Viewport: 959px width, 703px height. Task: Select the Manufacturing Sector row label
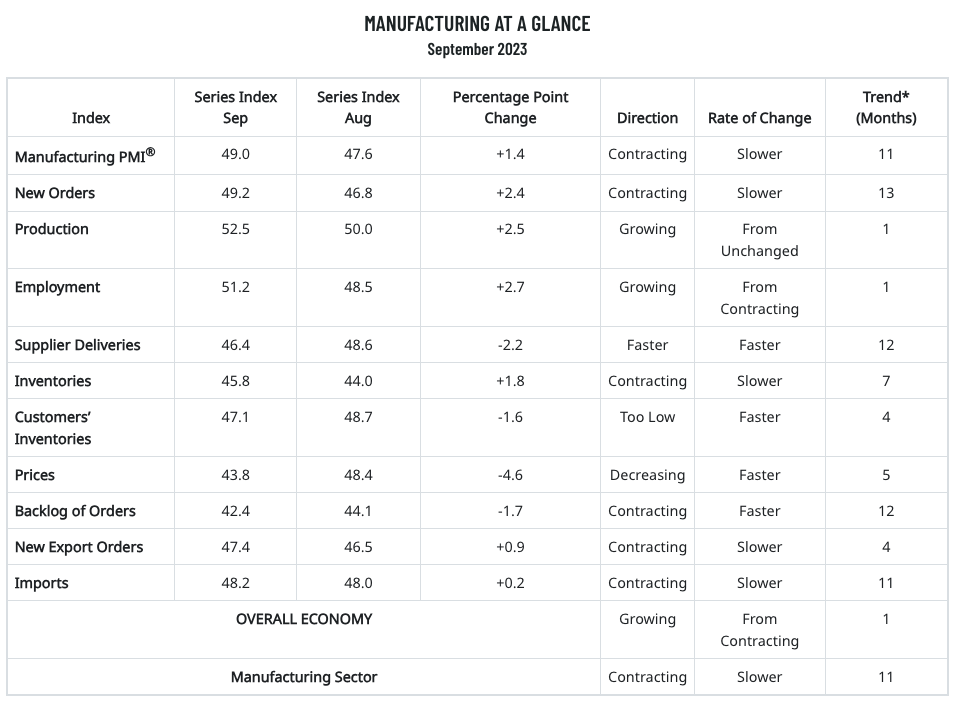pyautogui.click(x=304, y=677)
